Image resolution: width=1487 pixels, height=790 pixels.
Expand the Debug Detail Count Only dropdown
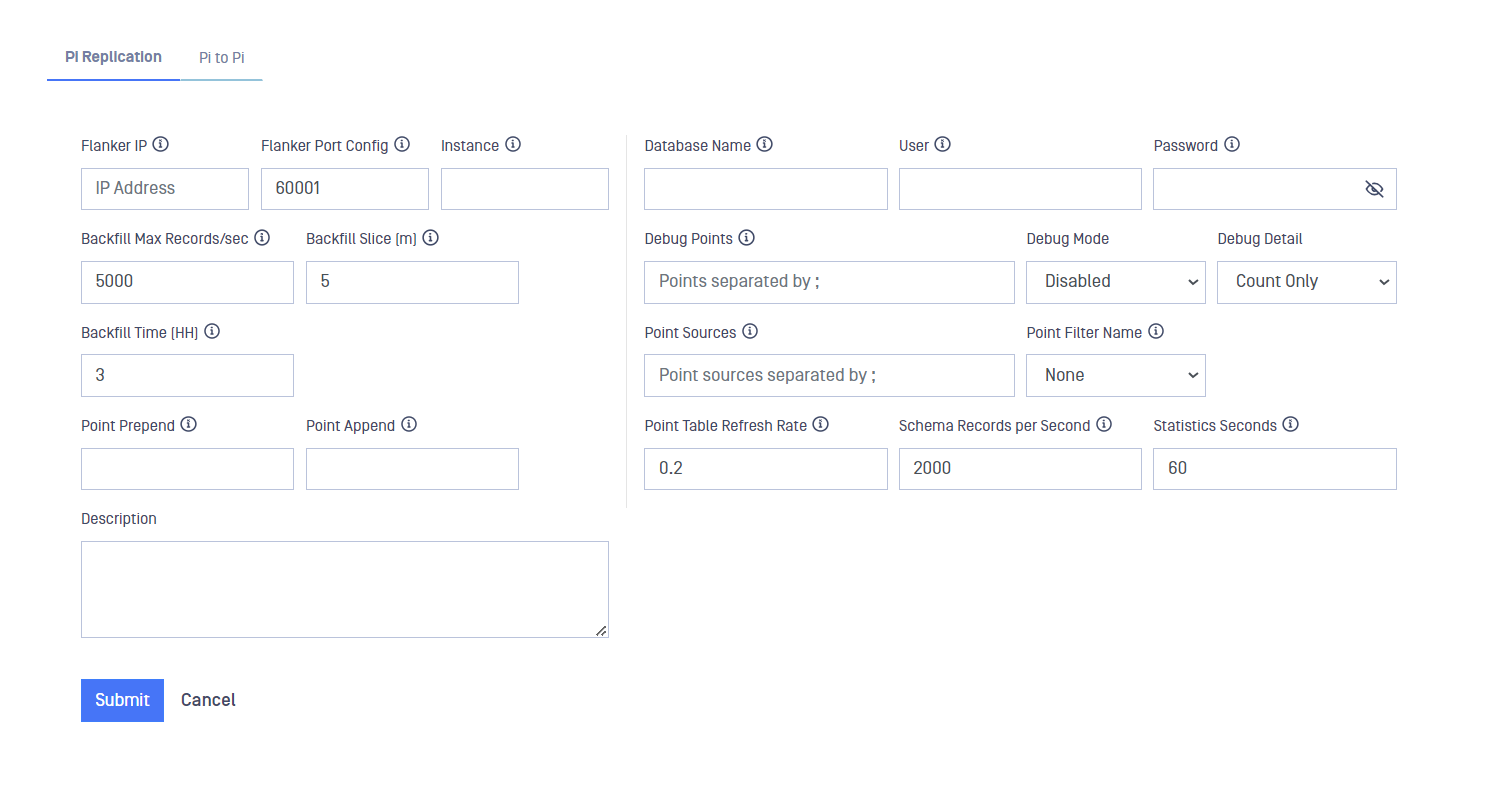1307,282
